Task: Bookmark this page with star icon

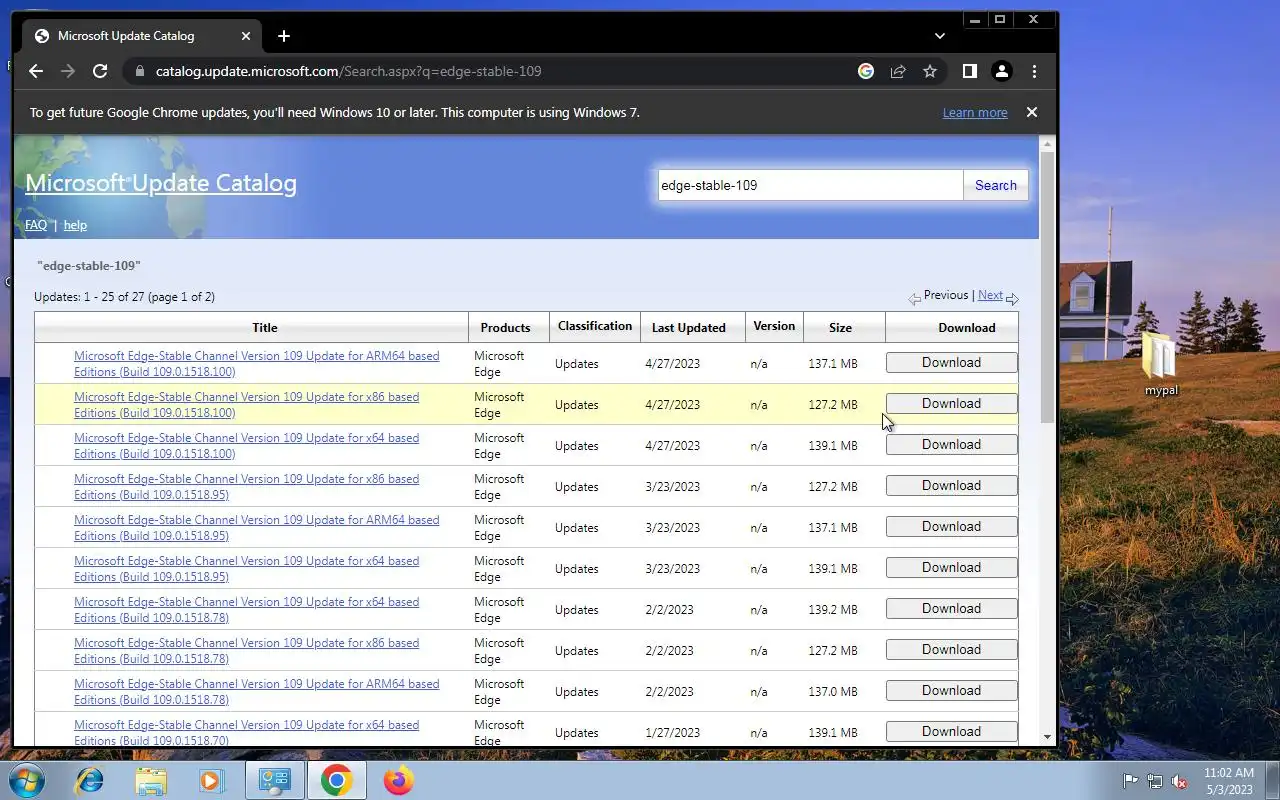Action: [930, 71]
